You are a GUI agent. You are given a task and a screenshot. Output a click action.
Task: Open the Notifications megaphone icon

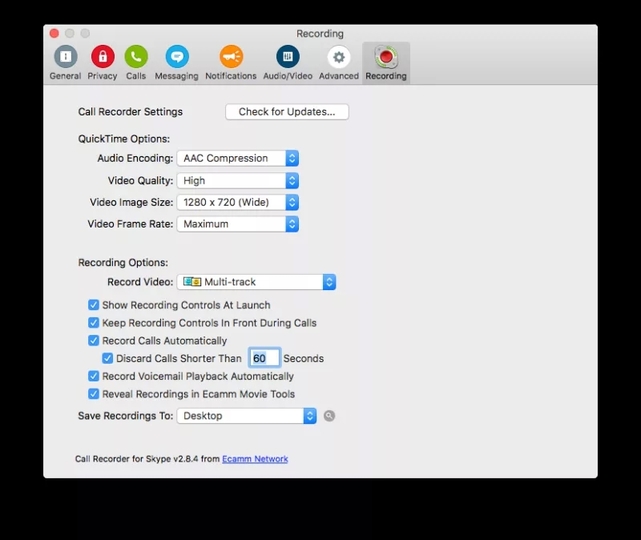click(x=231, y=56)
